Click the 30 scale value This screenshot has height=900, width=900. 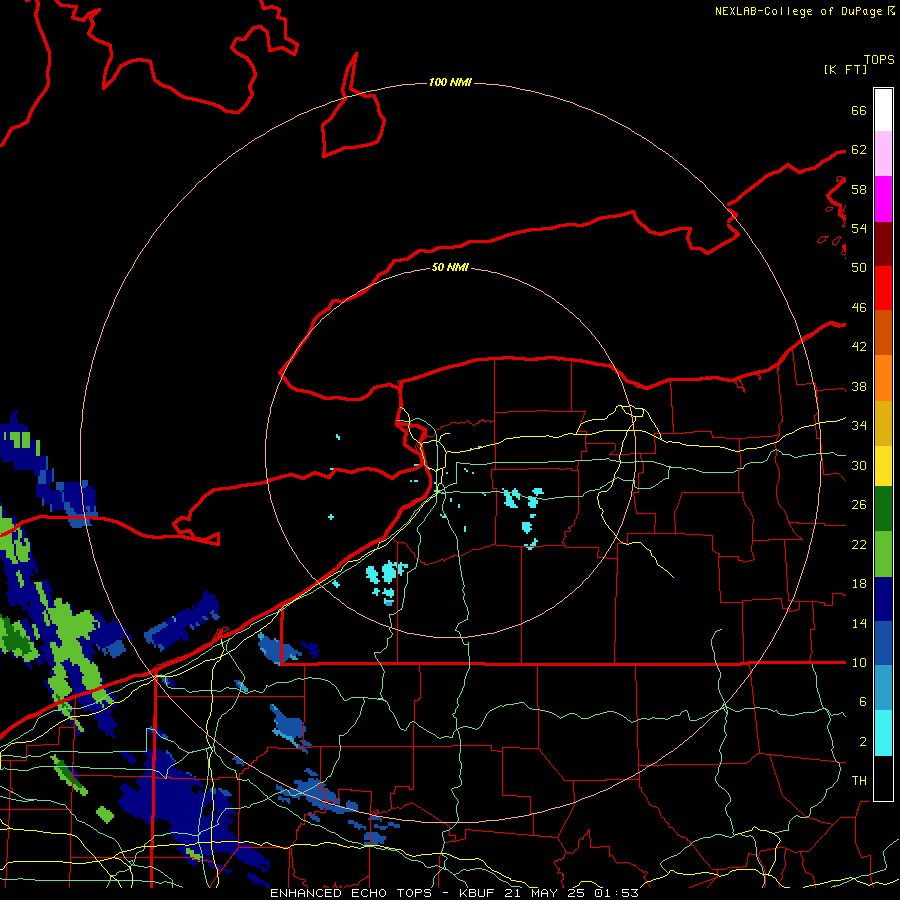coord(859,465)
